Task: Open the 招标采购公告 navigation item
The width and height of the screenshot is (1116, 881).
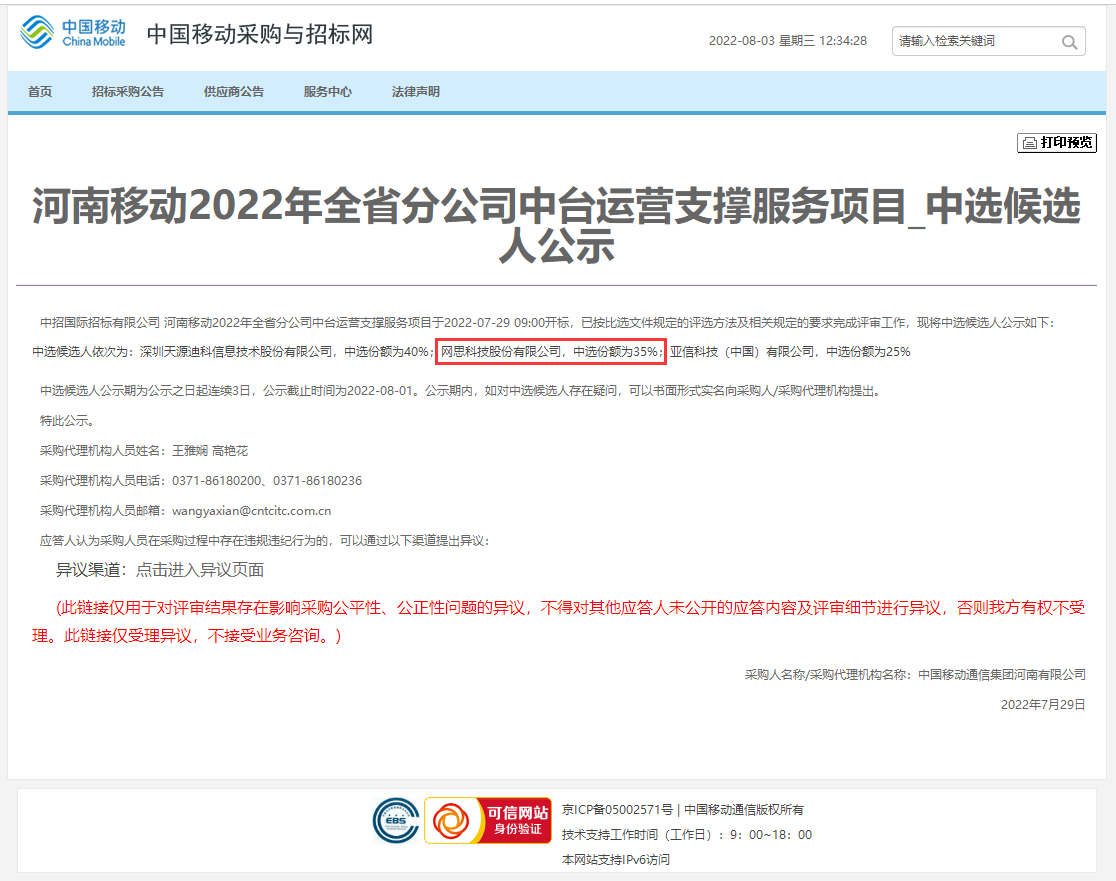Action: click(x=128, y=91)
